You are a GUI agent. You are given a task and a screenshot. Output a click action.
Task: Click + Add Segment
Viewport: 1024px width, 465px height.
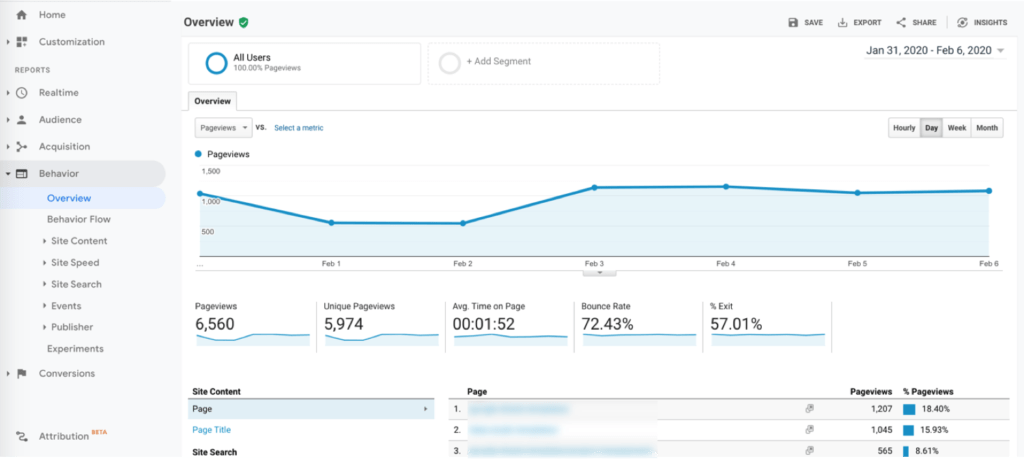498,61
